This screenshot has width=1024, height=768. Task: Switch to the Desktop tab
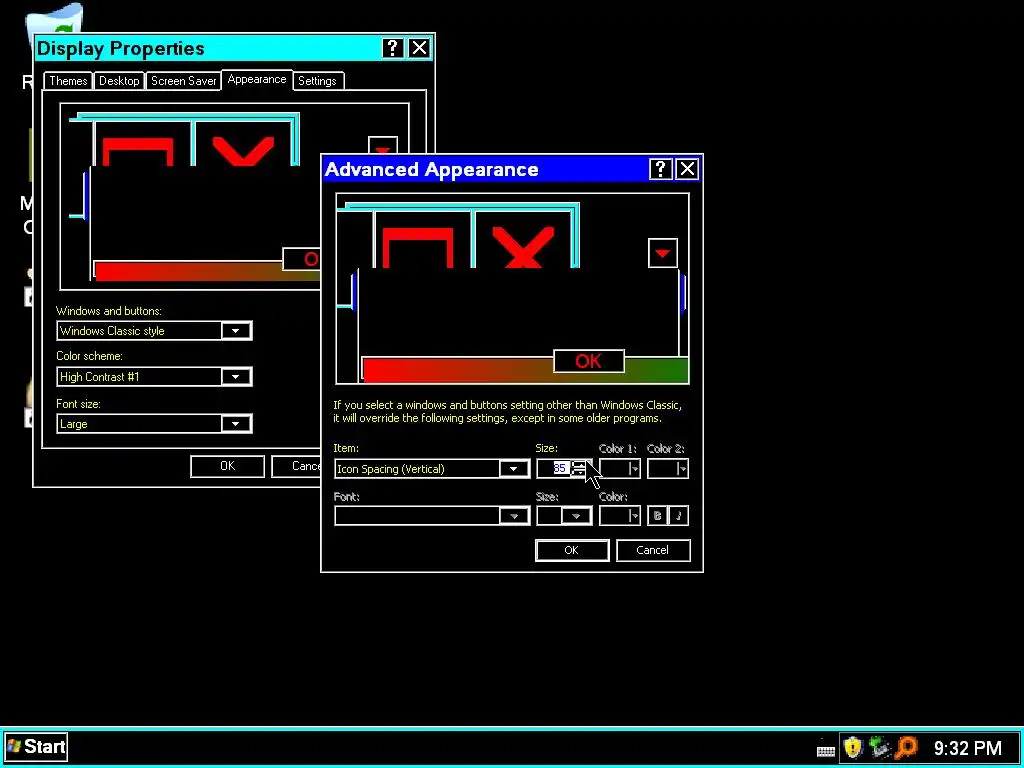[119, 81]
